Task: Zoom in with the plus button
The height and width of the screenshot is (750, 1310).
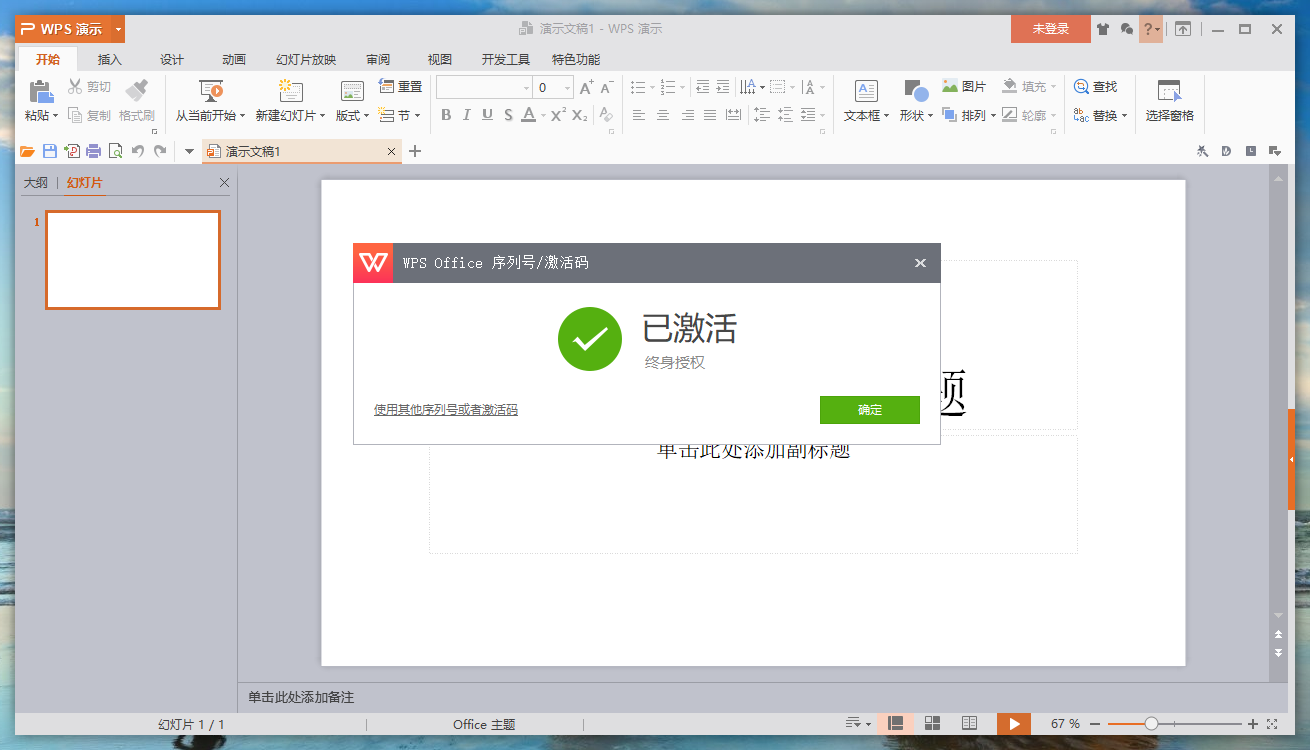Action: [x=1253, y=723]
